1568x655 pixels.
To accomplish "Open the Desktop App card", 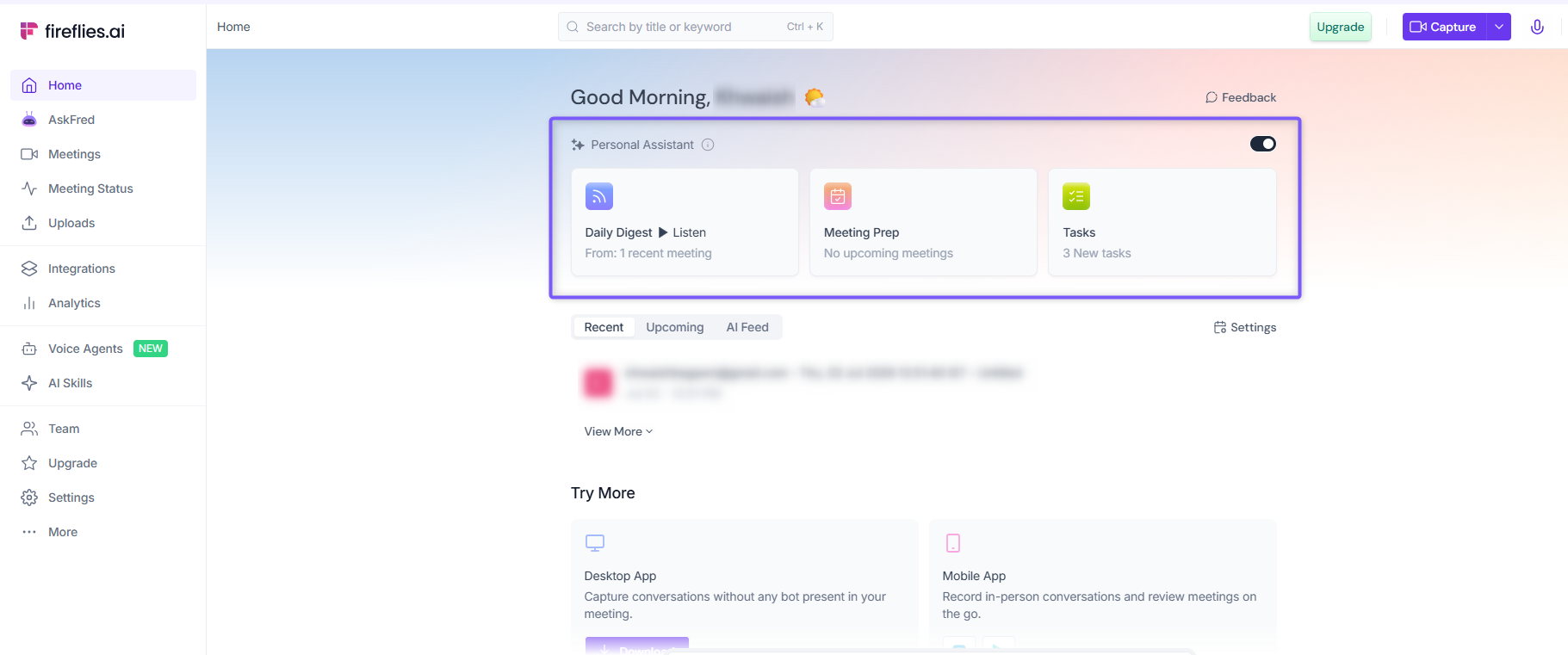I will click(745, 584).
